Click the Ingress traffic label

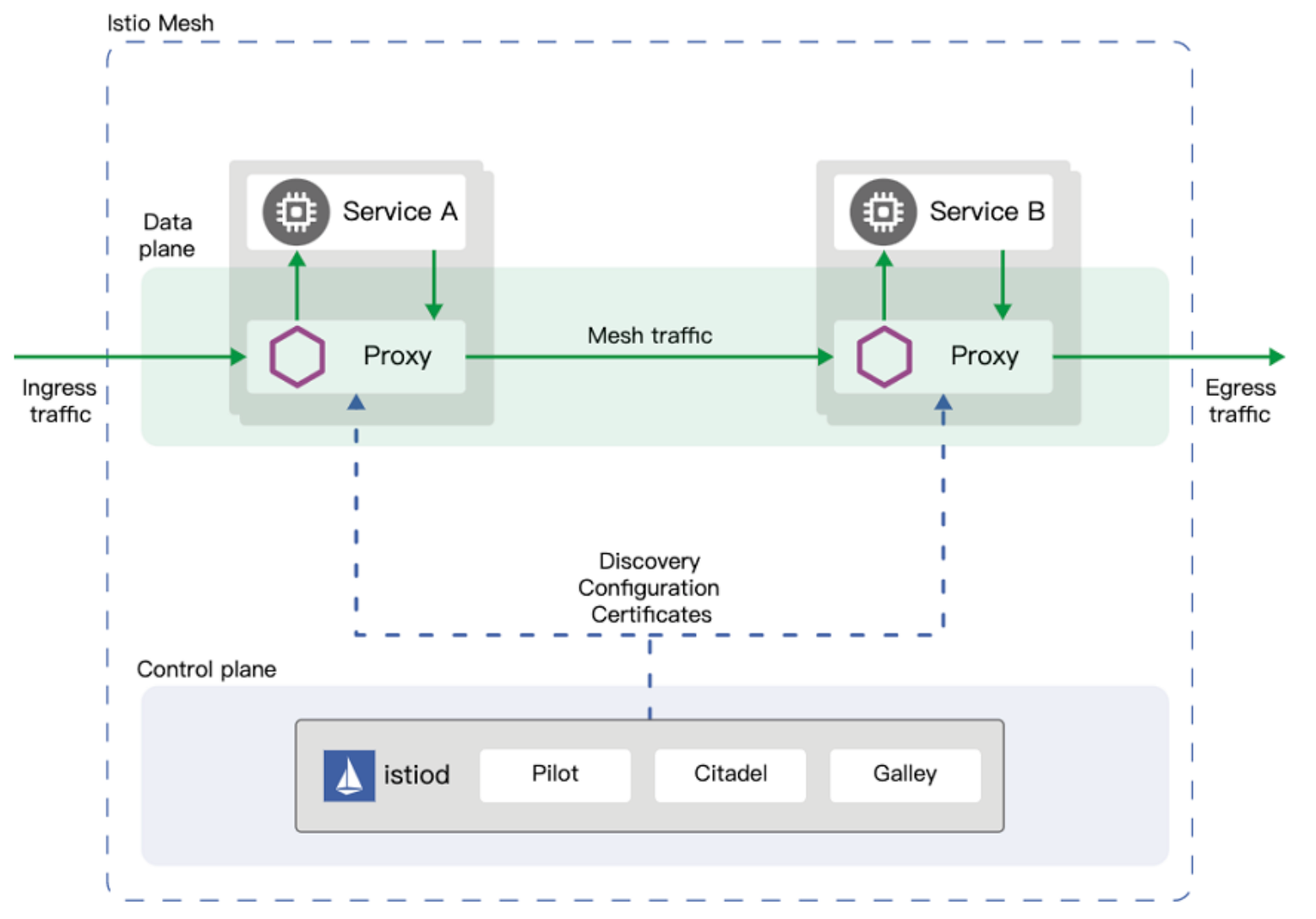59,400
